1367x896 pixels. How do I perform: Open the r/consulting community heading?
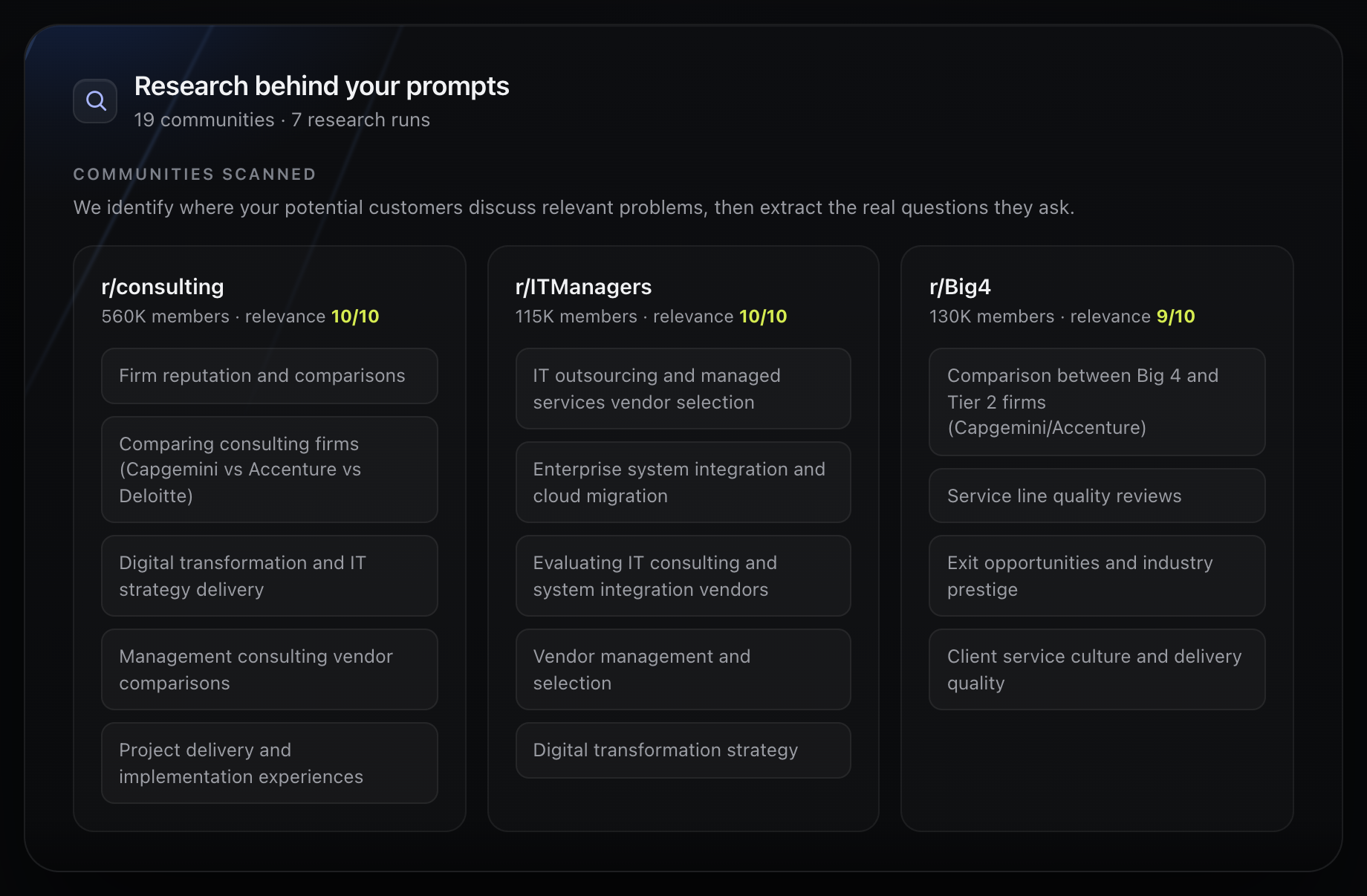[x=163, y=287]
